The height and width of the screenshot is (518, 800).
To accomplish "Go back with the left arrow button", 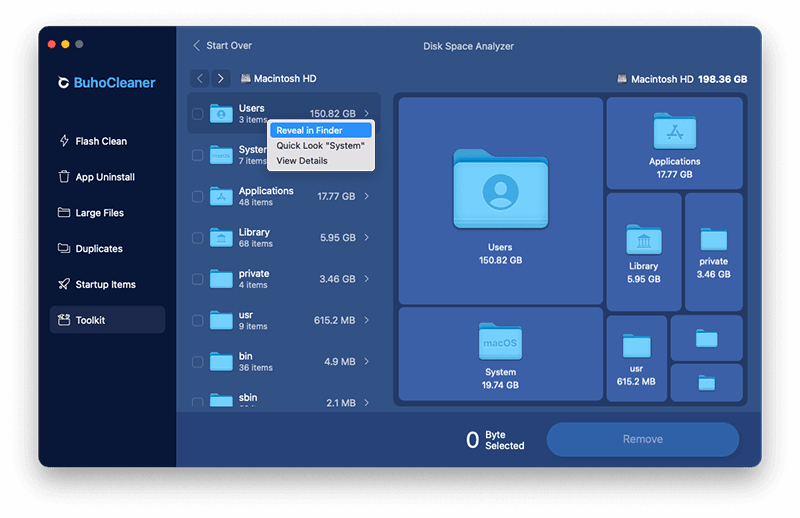I will pos(200,78).
